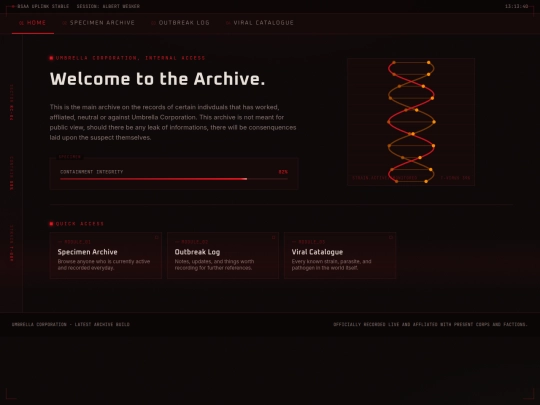This screenshot has height=405, width=540.
Task: Click the "Welcome to the Archive." heading
Action: pyautogui.click(x=157, y=79)
